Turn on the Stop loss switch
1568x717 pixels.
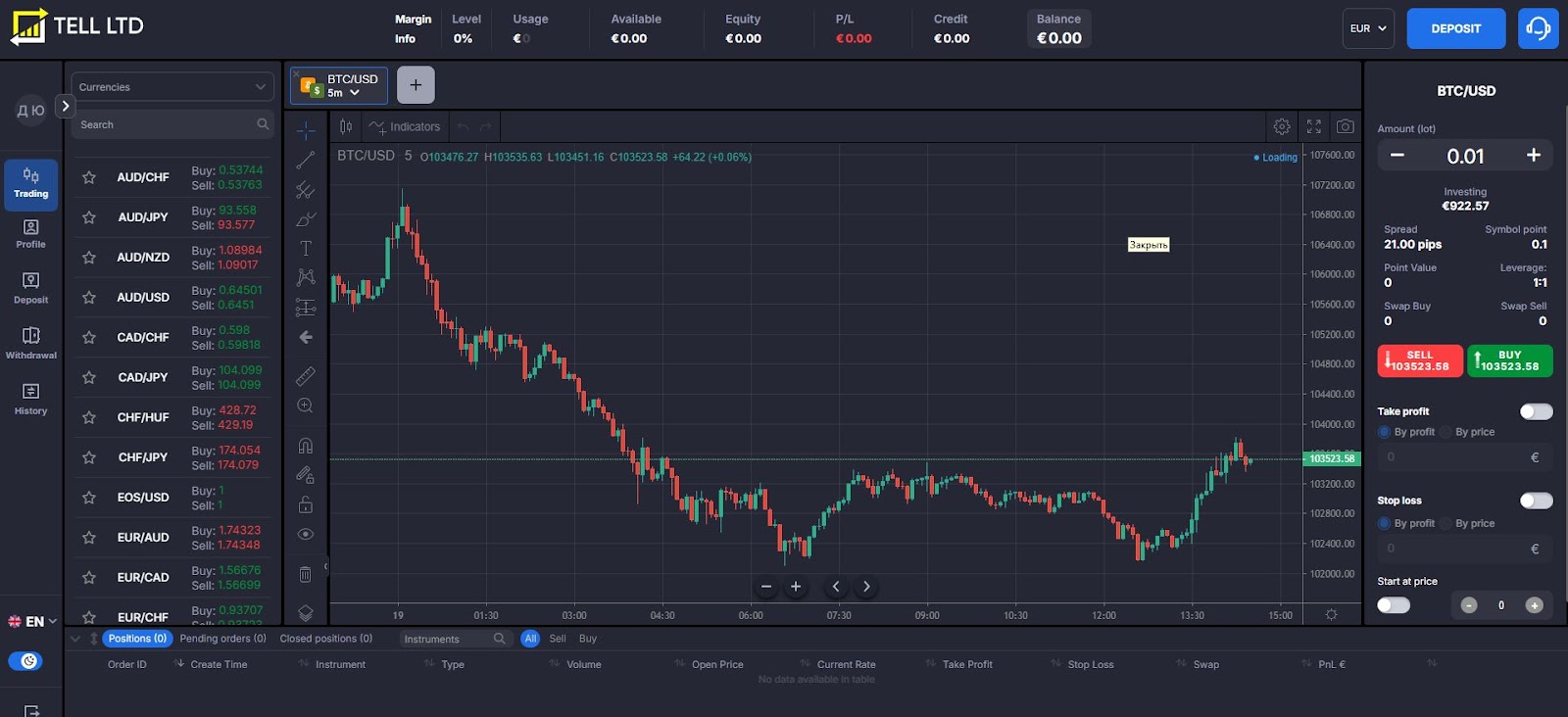point(1536,501)
